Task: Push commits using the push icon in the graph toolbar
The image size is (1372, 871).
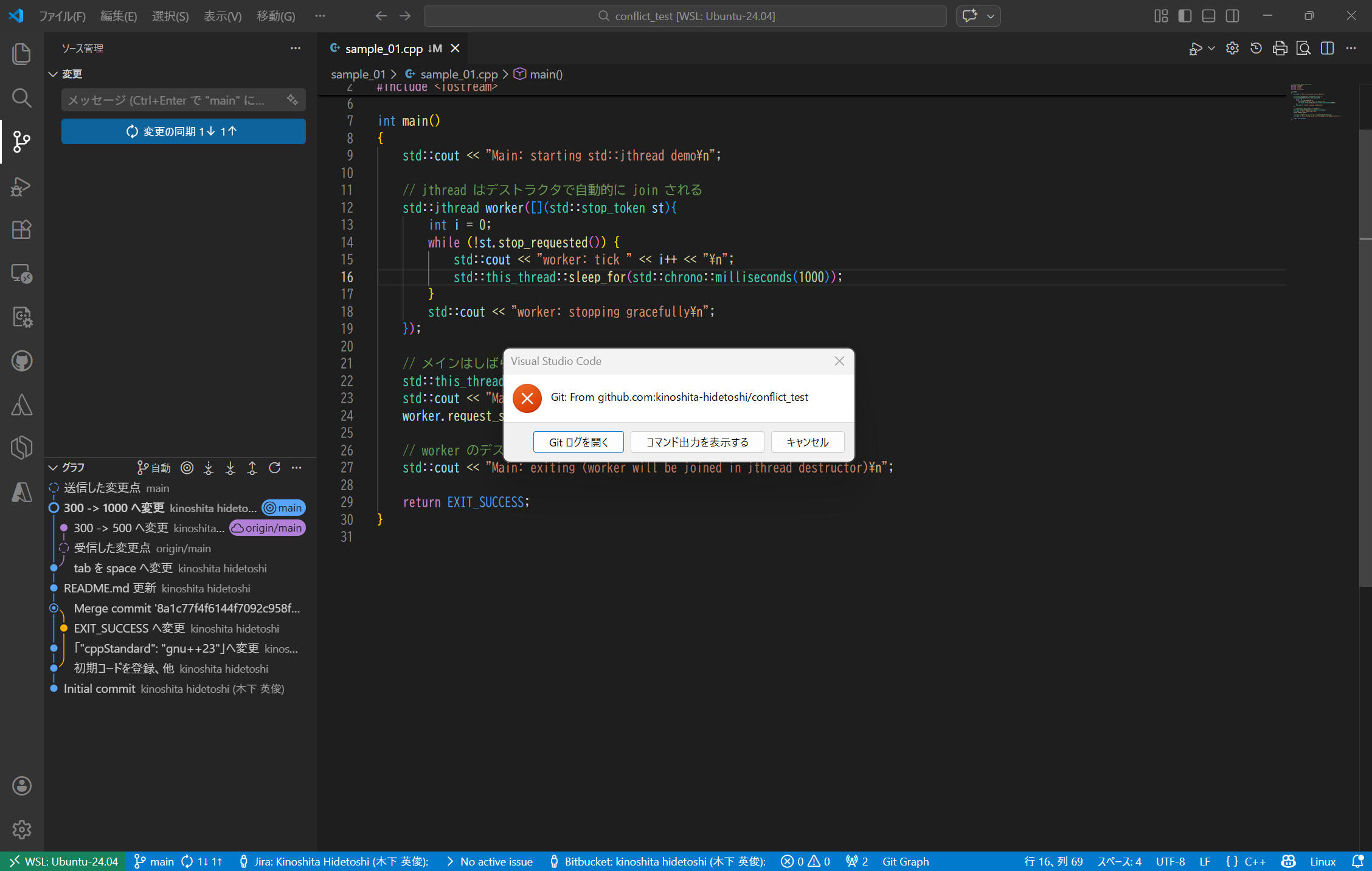Action: 252,468
